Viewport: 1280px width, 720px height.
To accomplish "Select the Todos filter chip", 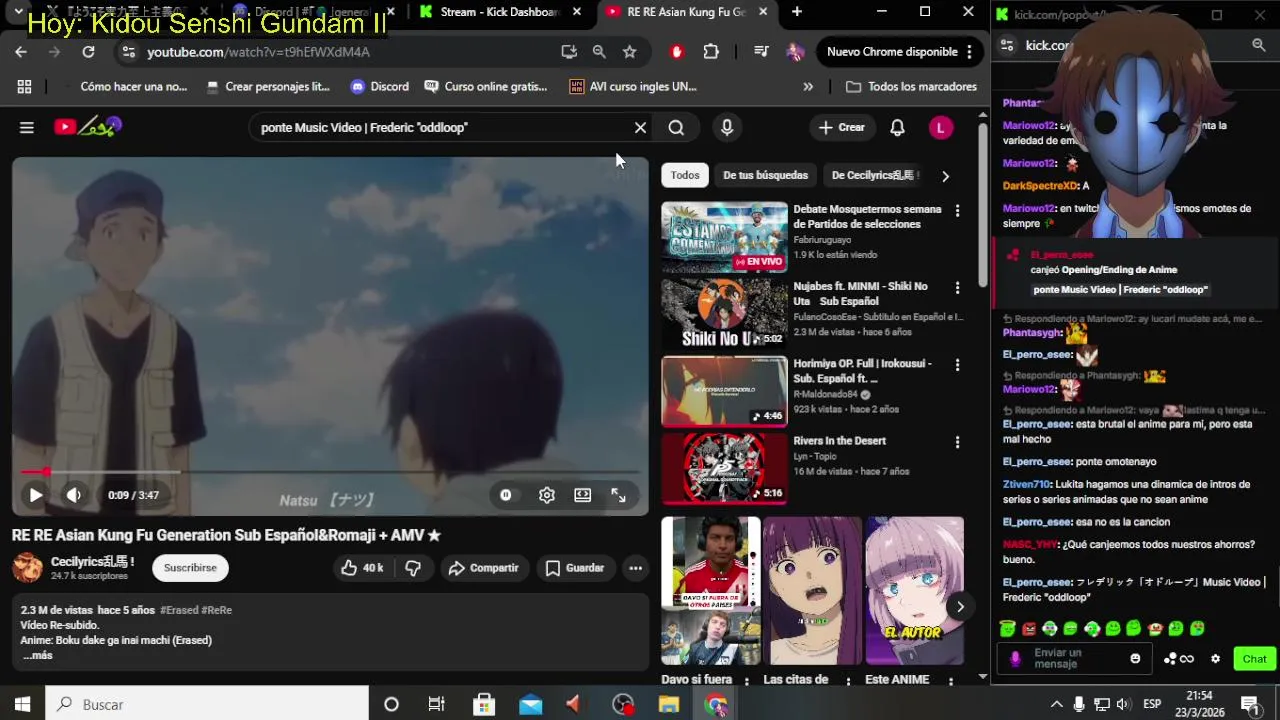I will coord(685,175).
